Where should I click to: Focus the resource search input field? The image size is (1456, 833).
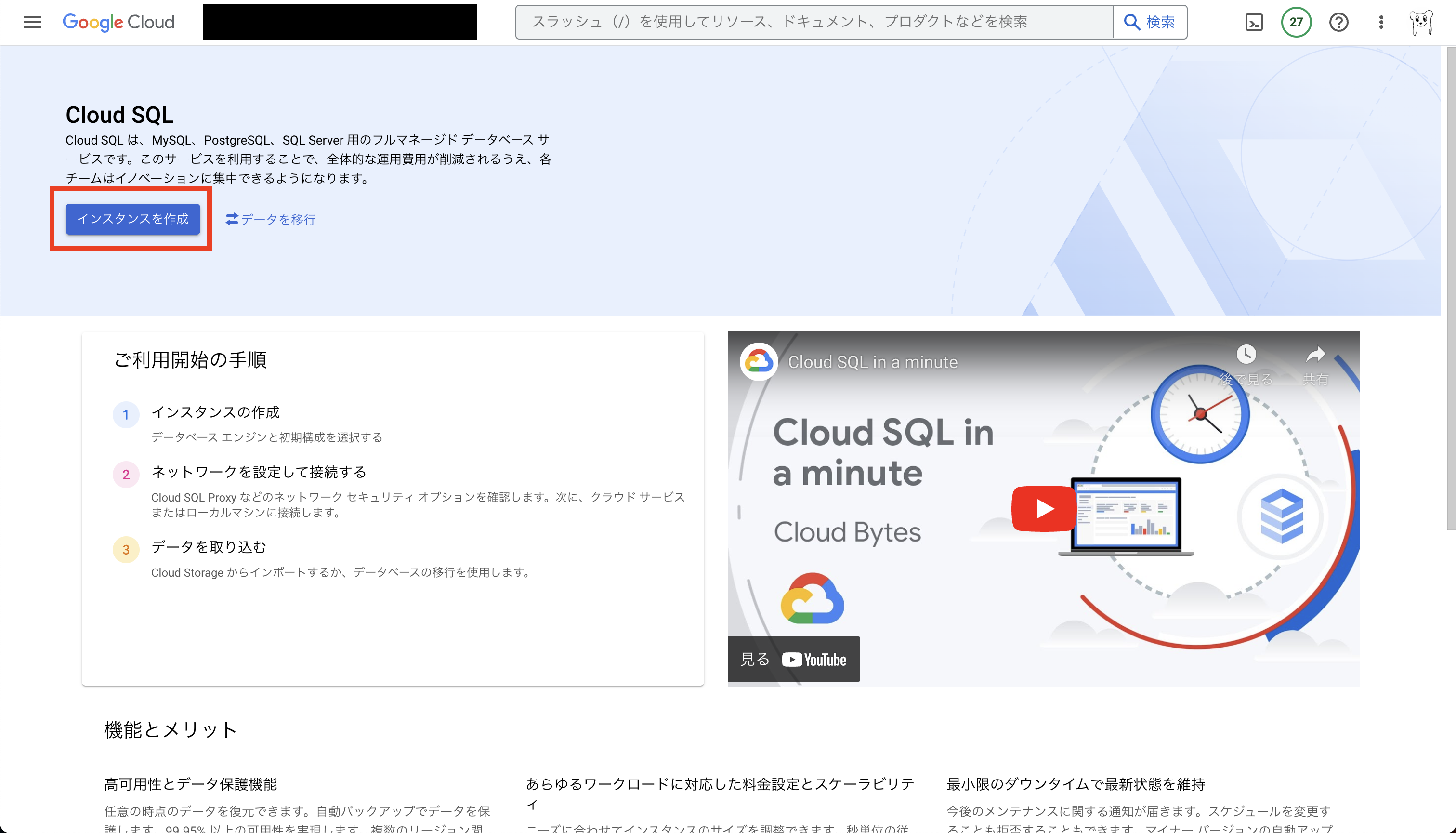pyautogui.click(x=814, y=22)
